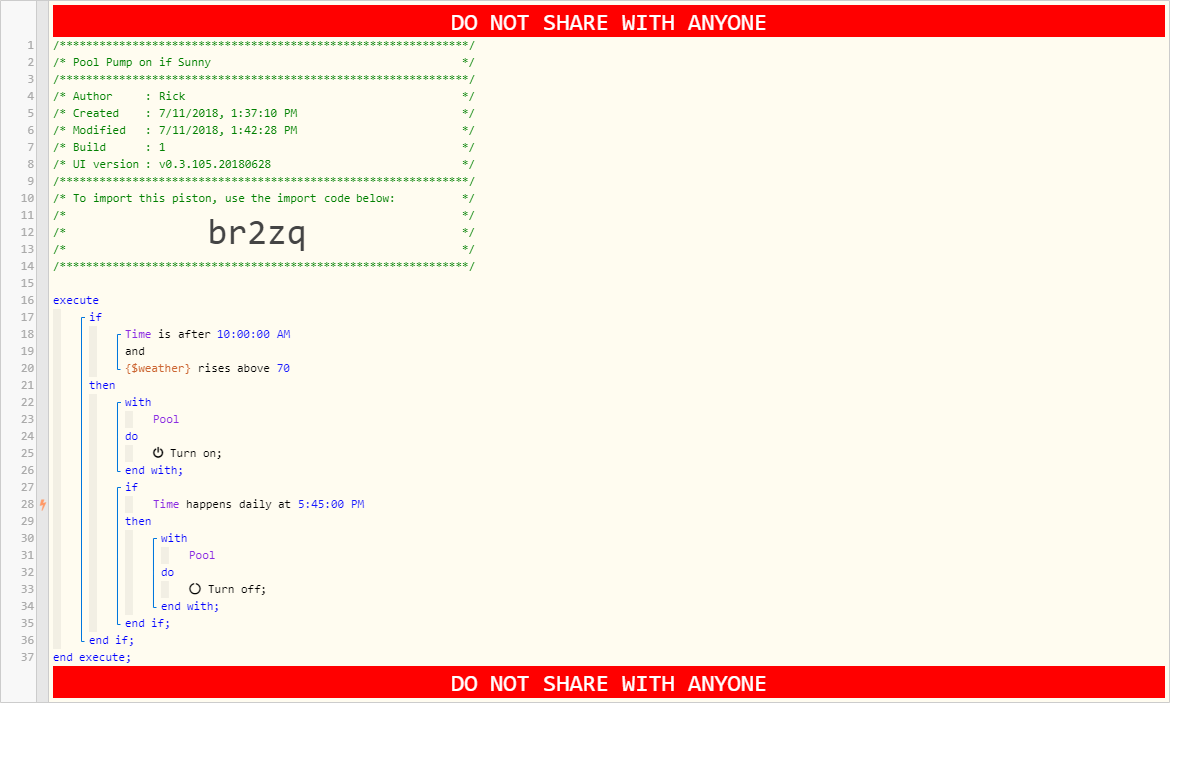Select the import code br2zq

(257, 233)
